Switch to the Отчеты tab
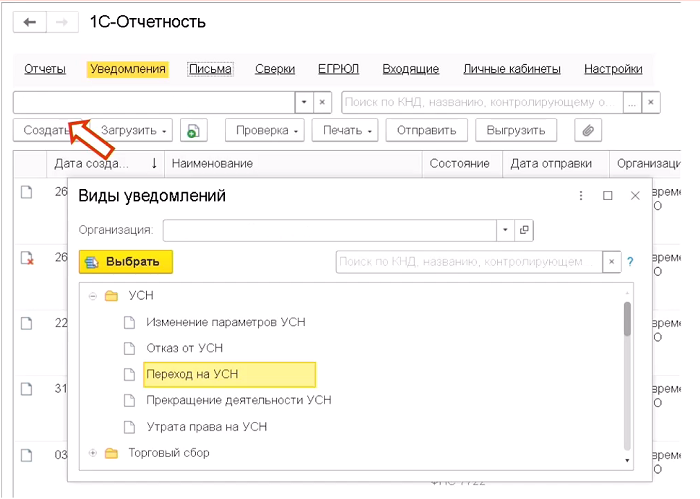 pyautogui.click(x=45, y=69)
